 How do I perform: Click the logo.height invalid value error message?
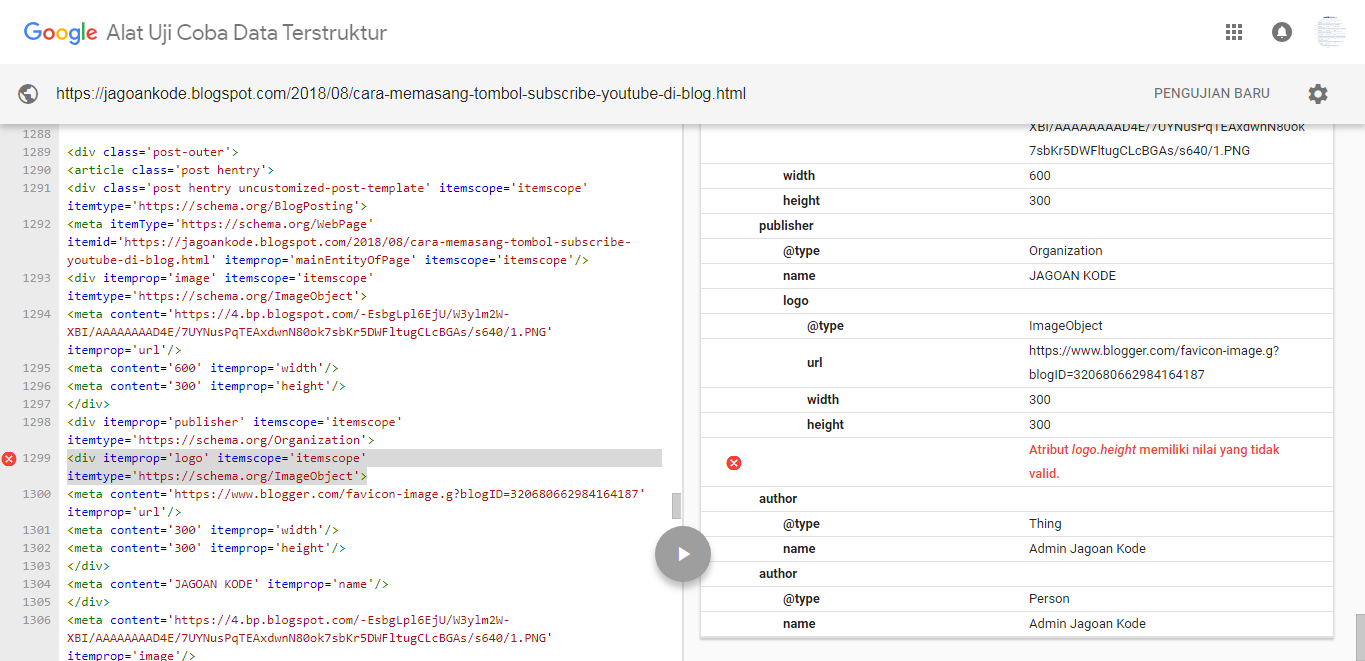coord(1154,462)
